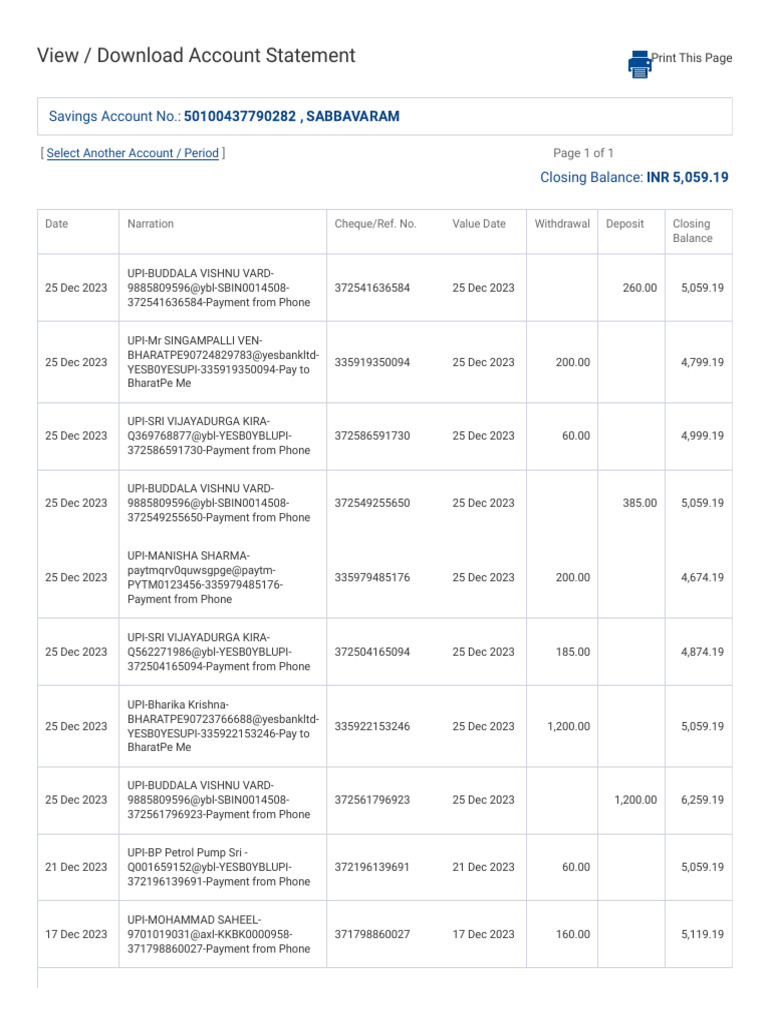Click the Deposit column header
768x1024 pixels.
[x=625, y=224]
